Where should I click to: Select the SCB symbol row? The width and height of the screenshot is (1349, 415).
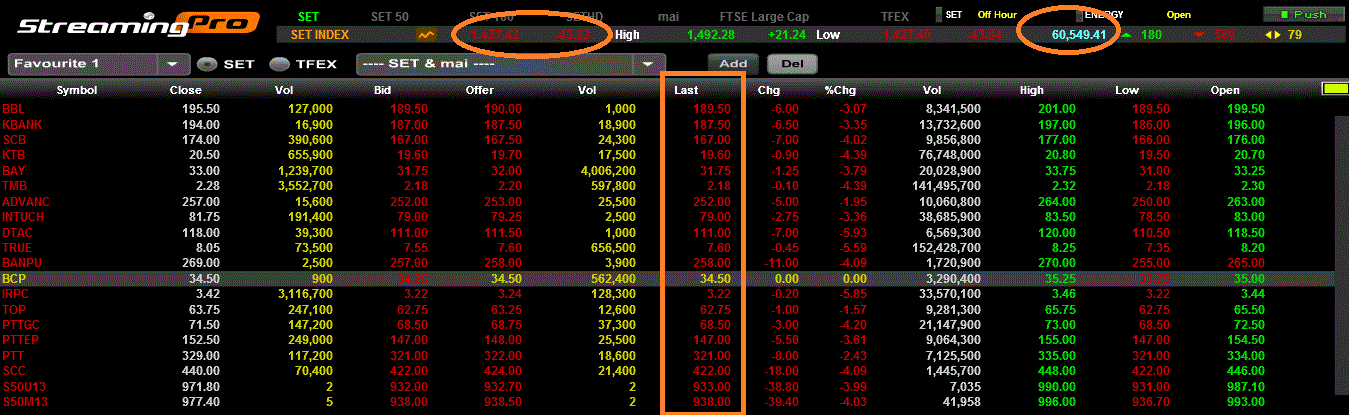(668, 139)
